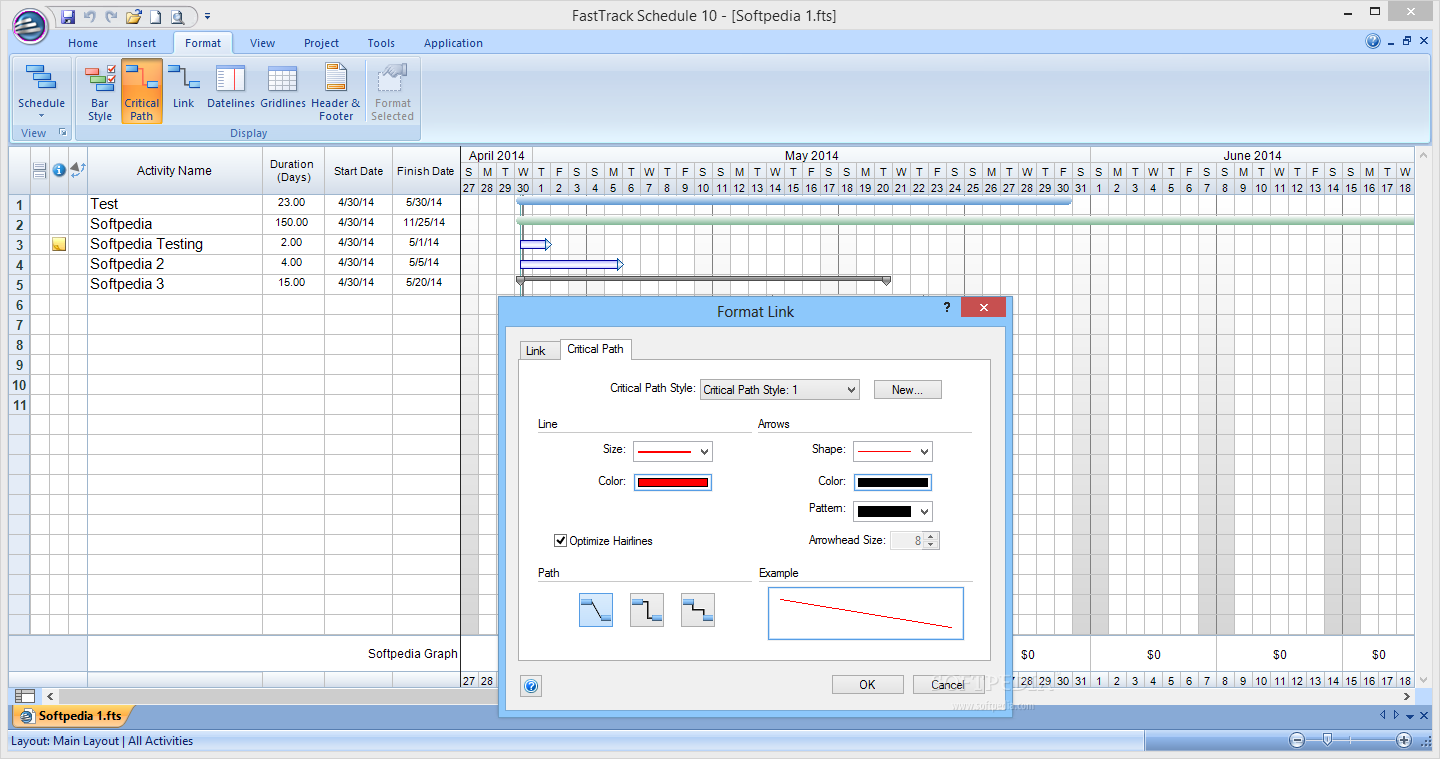Select the 'Softpedia Testing' activity name cell

175,244
